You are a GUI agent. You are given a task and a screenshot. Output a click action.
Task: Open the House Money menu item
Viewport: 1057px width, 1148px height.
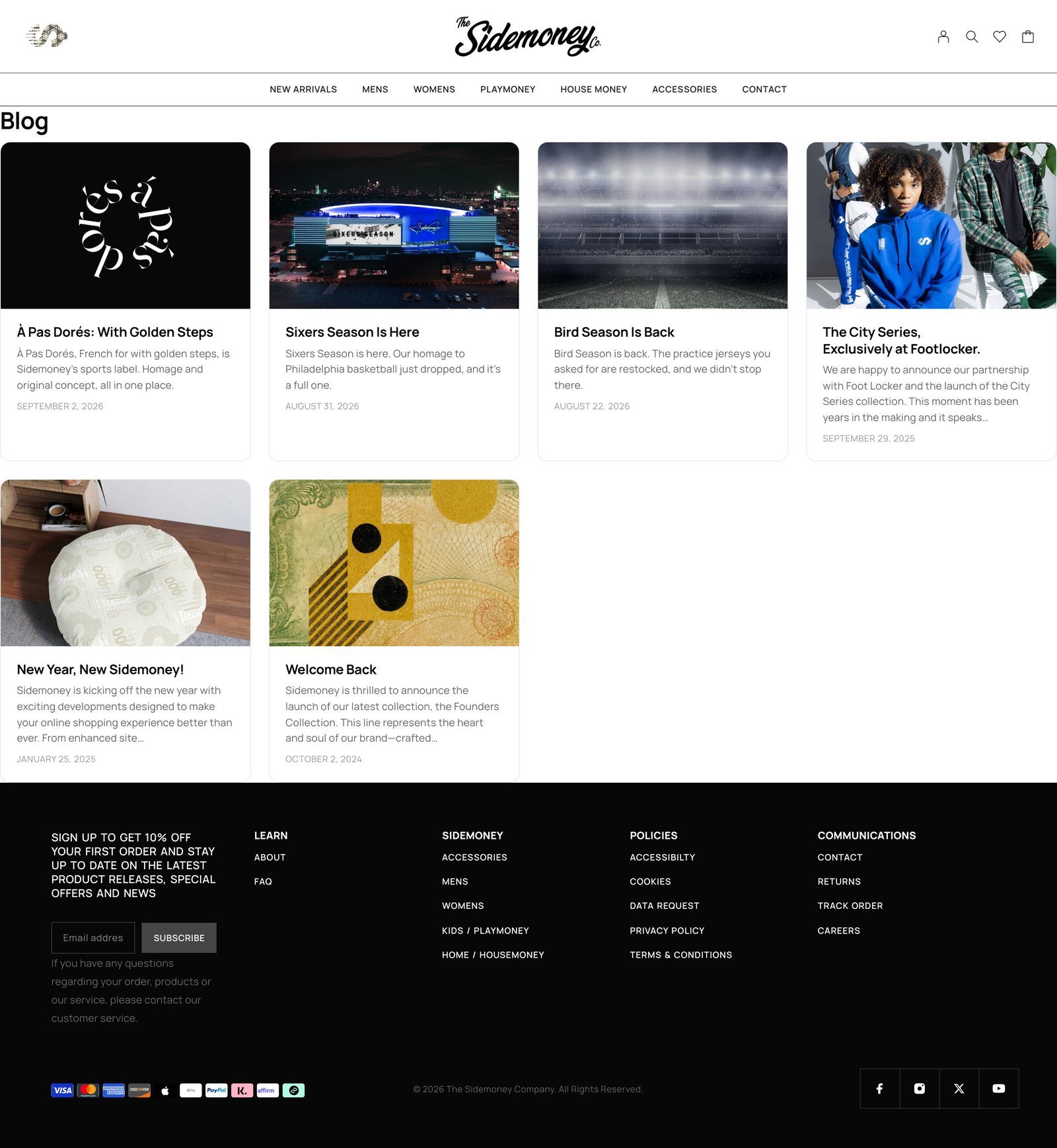pyautogui.click(x=593, y=89)
